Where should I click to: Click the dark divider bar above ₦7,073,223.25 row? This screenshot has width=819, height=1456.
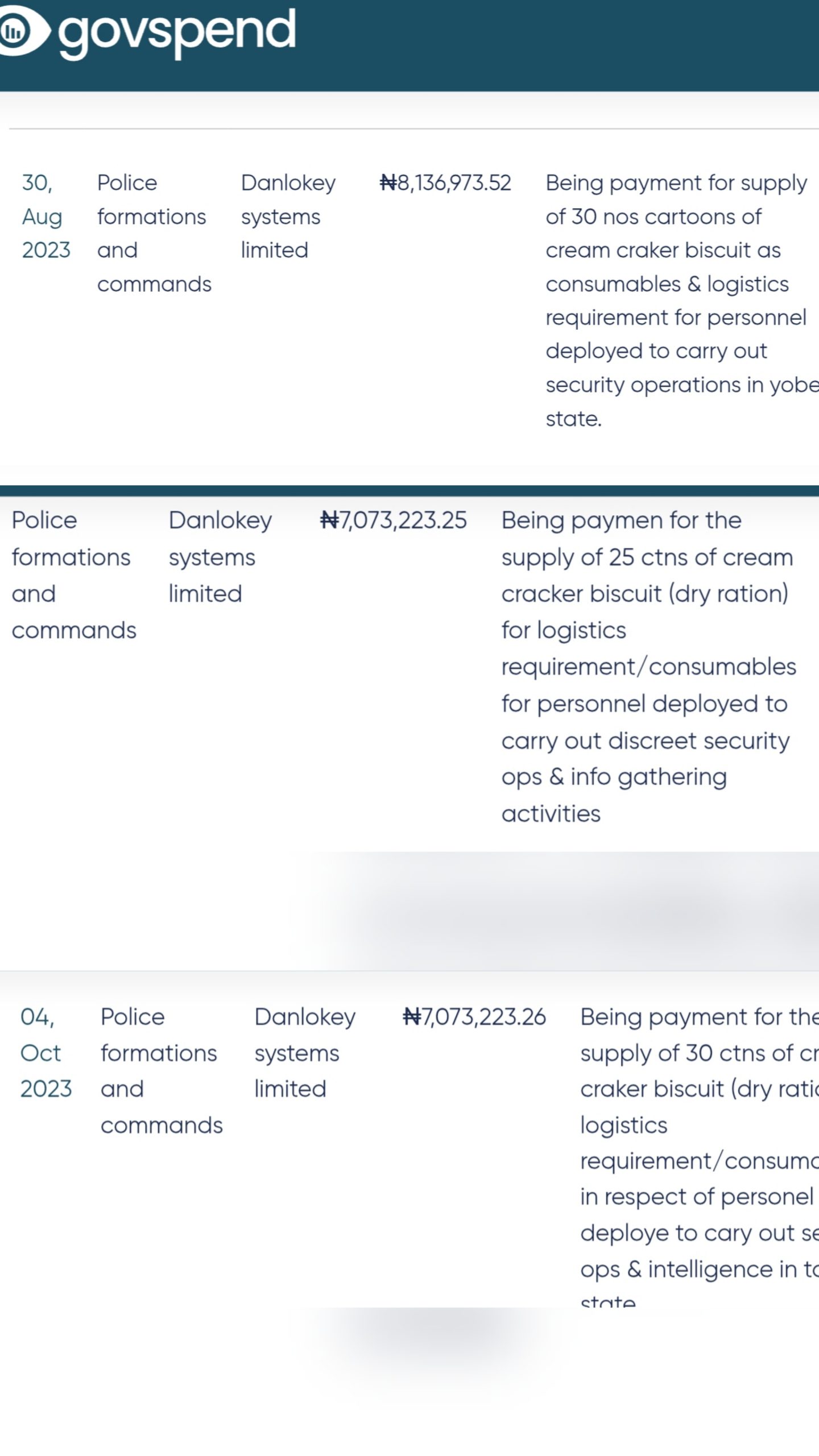point(409,491)
